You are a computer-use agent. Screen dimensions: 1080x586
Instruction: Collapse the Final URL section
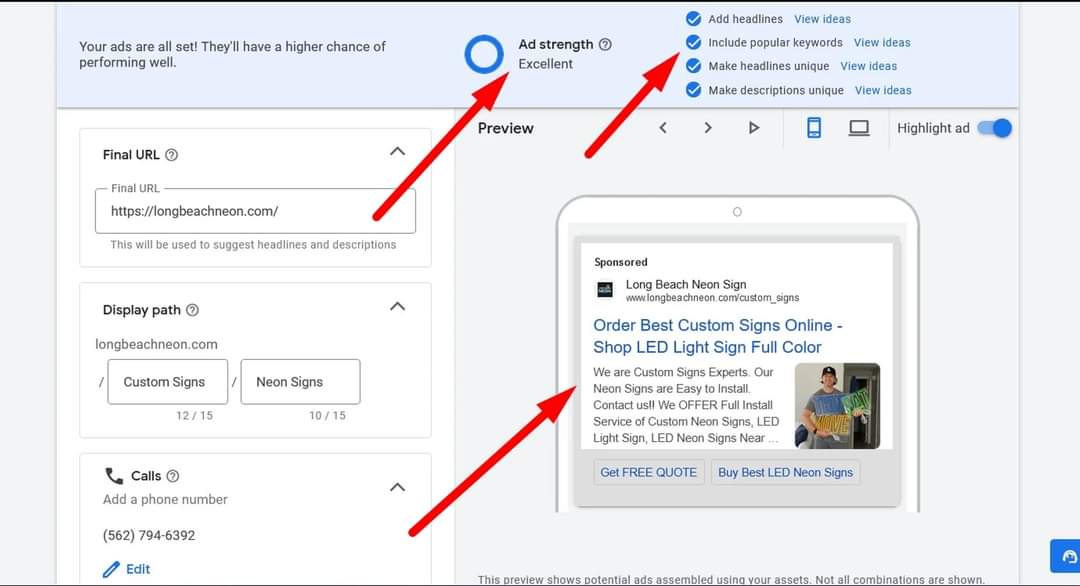397,151
